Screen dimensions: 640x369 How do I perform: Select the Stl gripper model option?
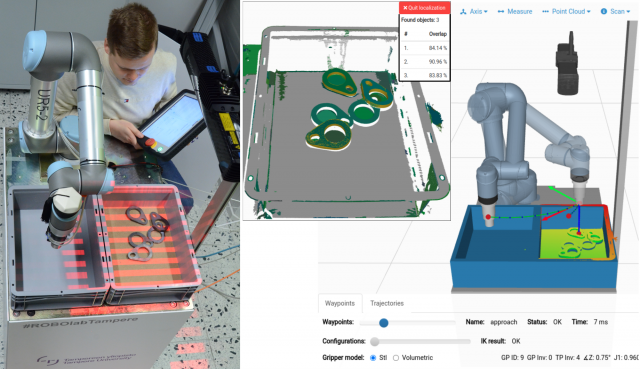373,358
